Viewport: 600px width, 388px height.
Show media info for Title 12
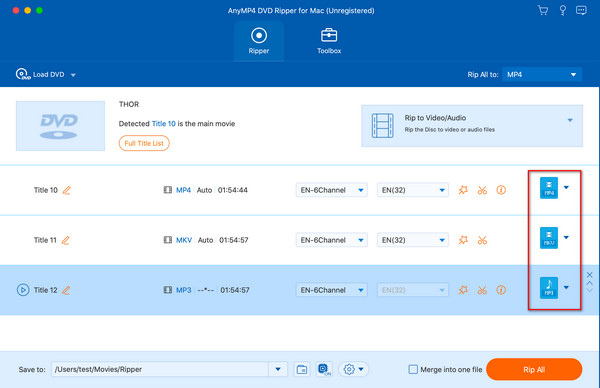(501, 290)
